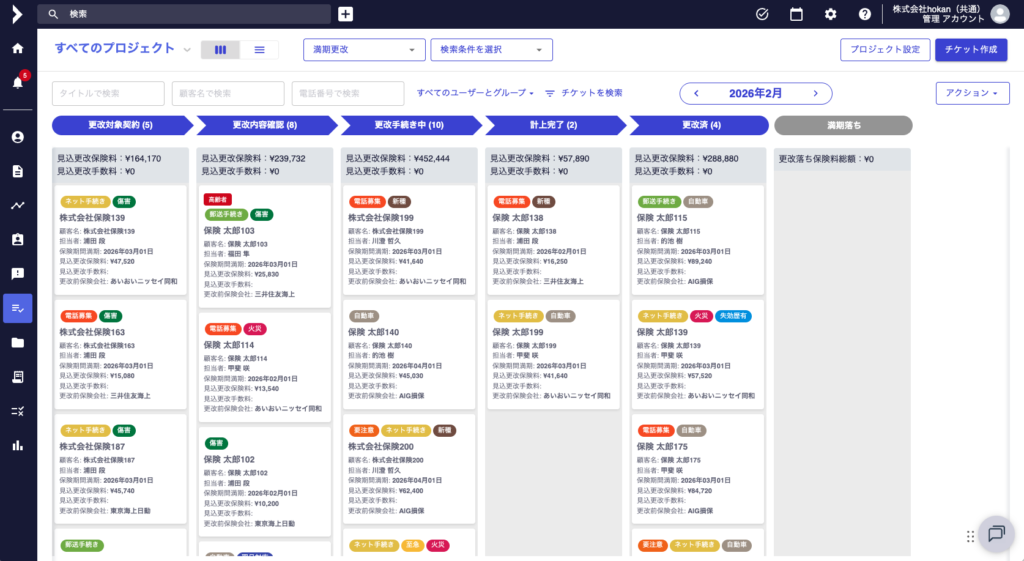This screenshot has height=561, width=1024.
Task: Click the タイトルで検索 input field
Action: 108,93
